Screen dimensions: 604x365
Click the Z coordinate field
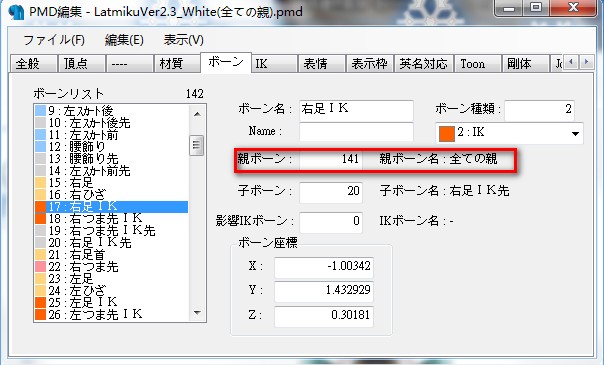[x=324, y=316]
